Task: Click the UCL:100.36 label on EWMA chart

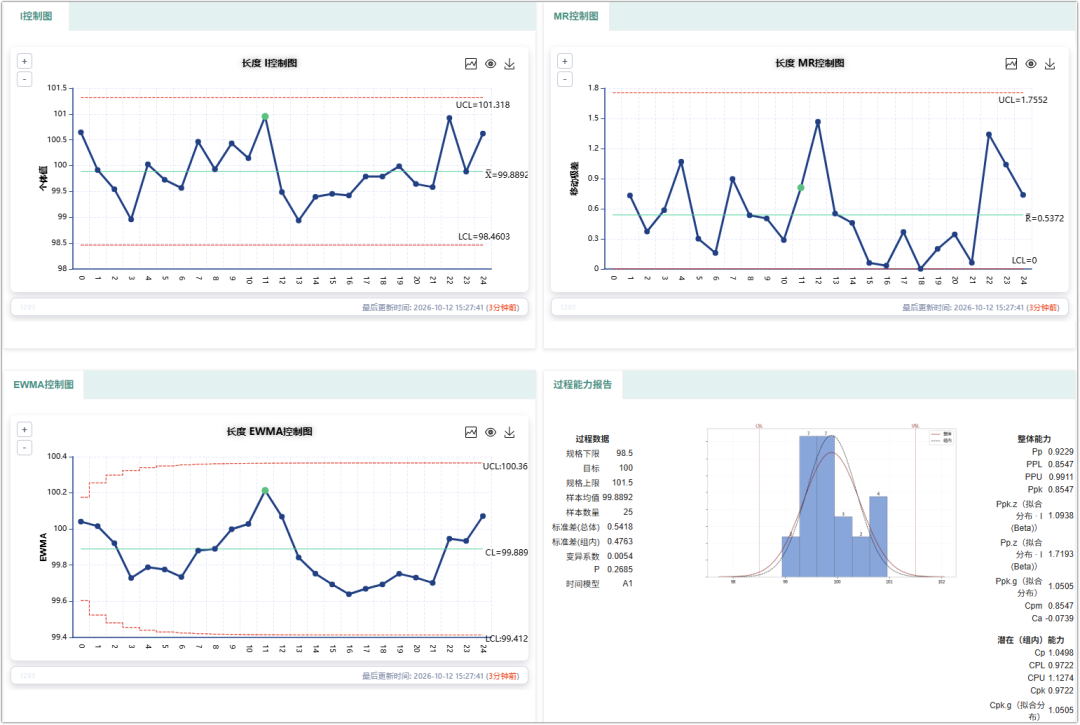Action: coord(505,466)
